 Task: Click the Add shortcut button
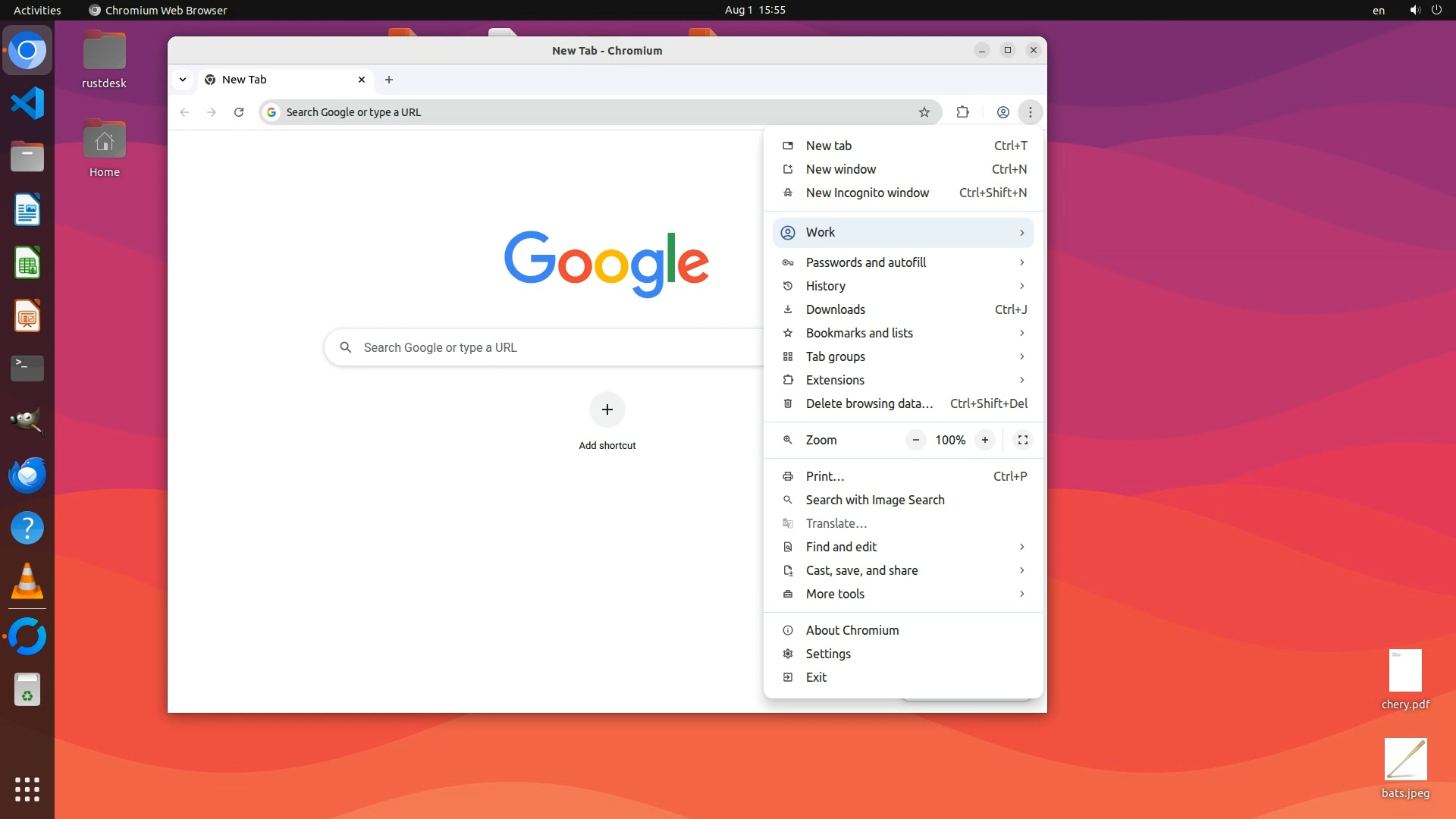(x=607, y=410)
